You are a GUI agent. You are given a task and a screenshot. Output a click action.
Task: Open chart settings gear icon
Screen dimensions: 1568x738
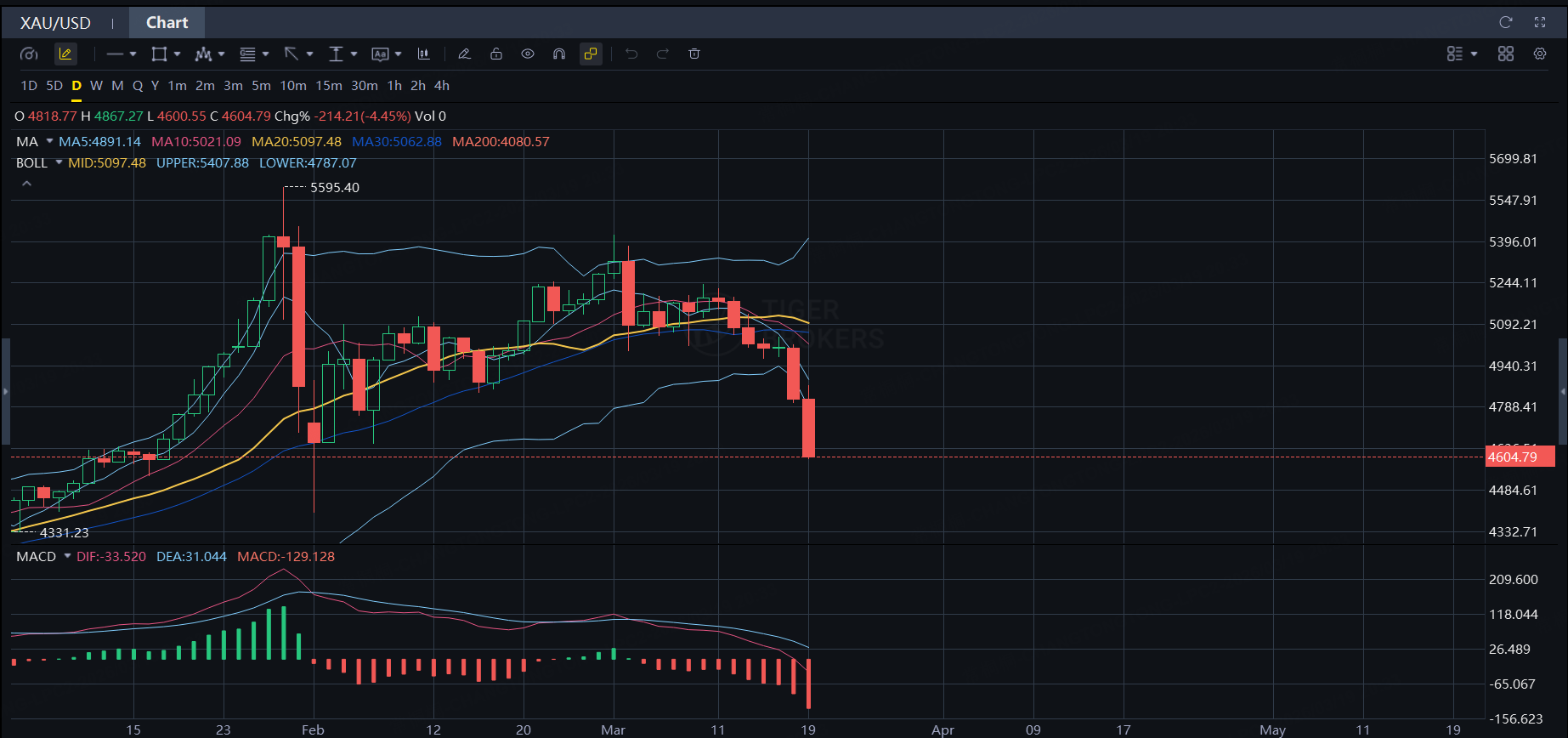click(1540, 54)
